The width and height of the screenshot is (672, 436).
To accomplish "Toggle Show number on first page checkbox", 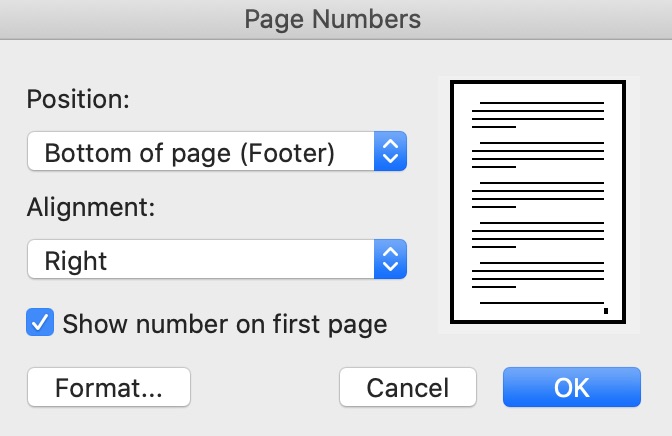I will click(41, 323).
